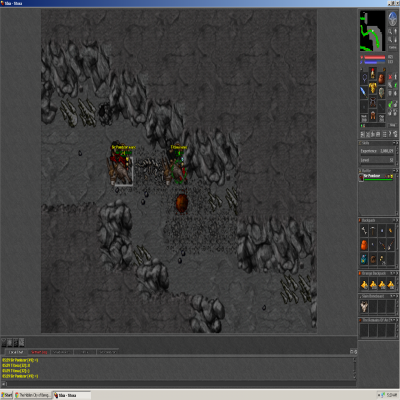Screen dimensions: 400x400
Task: Click the Stop action button
Action: [393, 125]
